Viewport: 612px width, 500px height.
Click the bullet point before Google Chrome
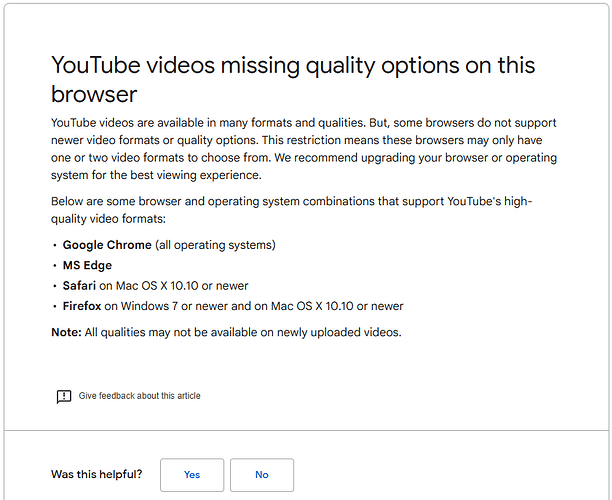click(x=54, y=245)
